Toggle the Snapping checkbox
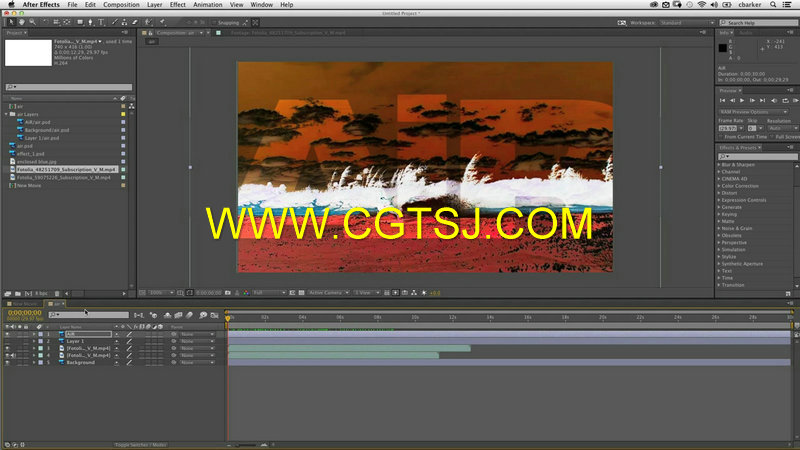The height and width of the screenshot is (450, 800). (214, 22)
